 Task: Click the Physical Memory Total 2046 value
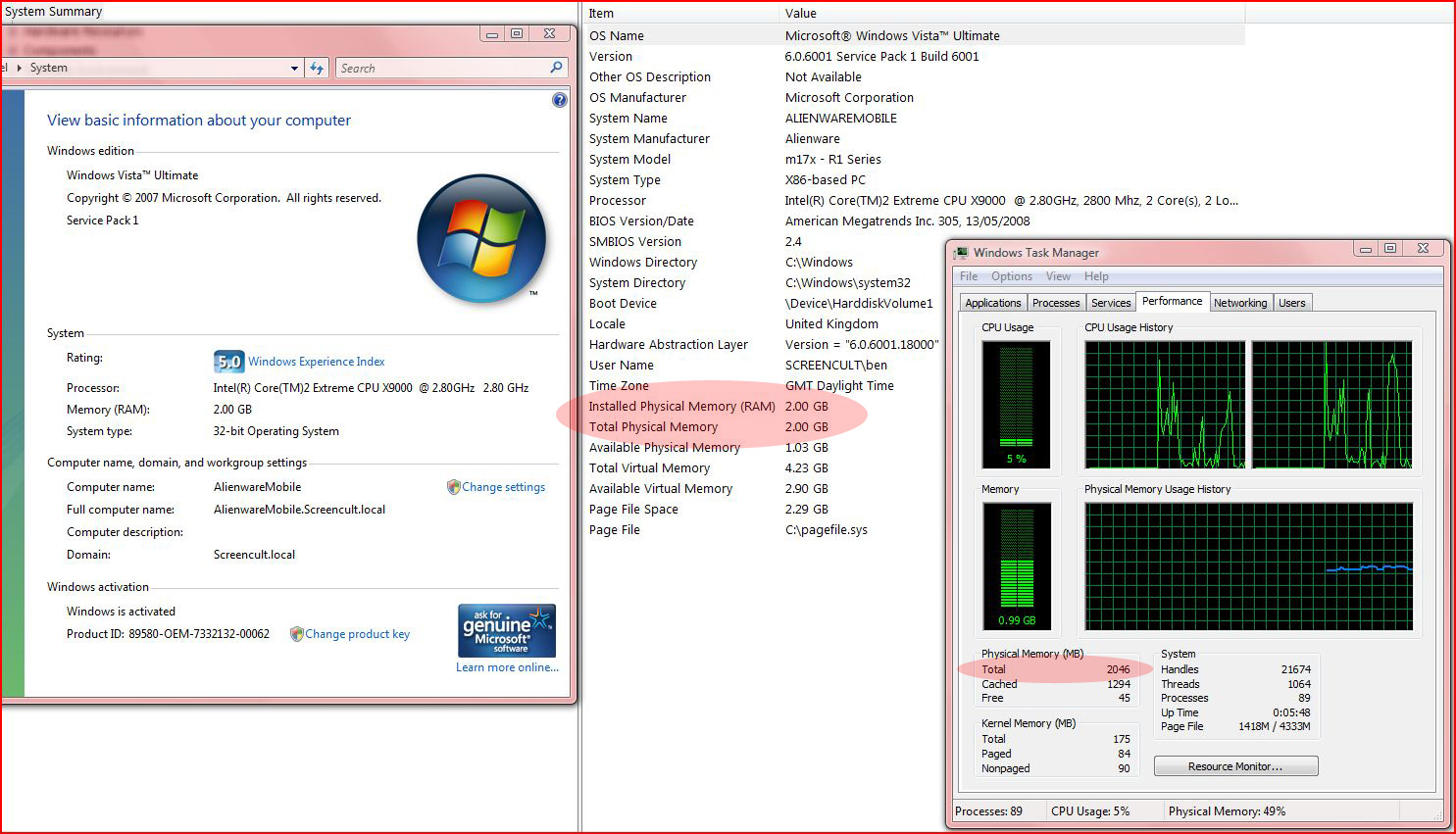pos(1118,669)
